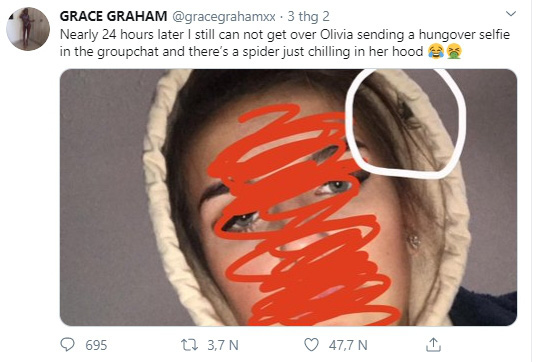Open the tweet timestamp '3 thg 2'
Viewport: 537px width, 362px height.
point(308,16)
